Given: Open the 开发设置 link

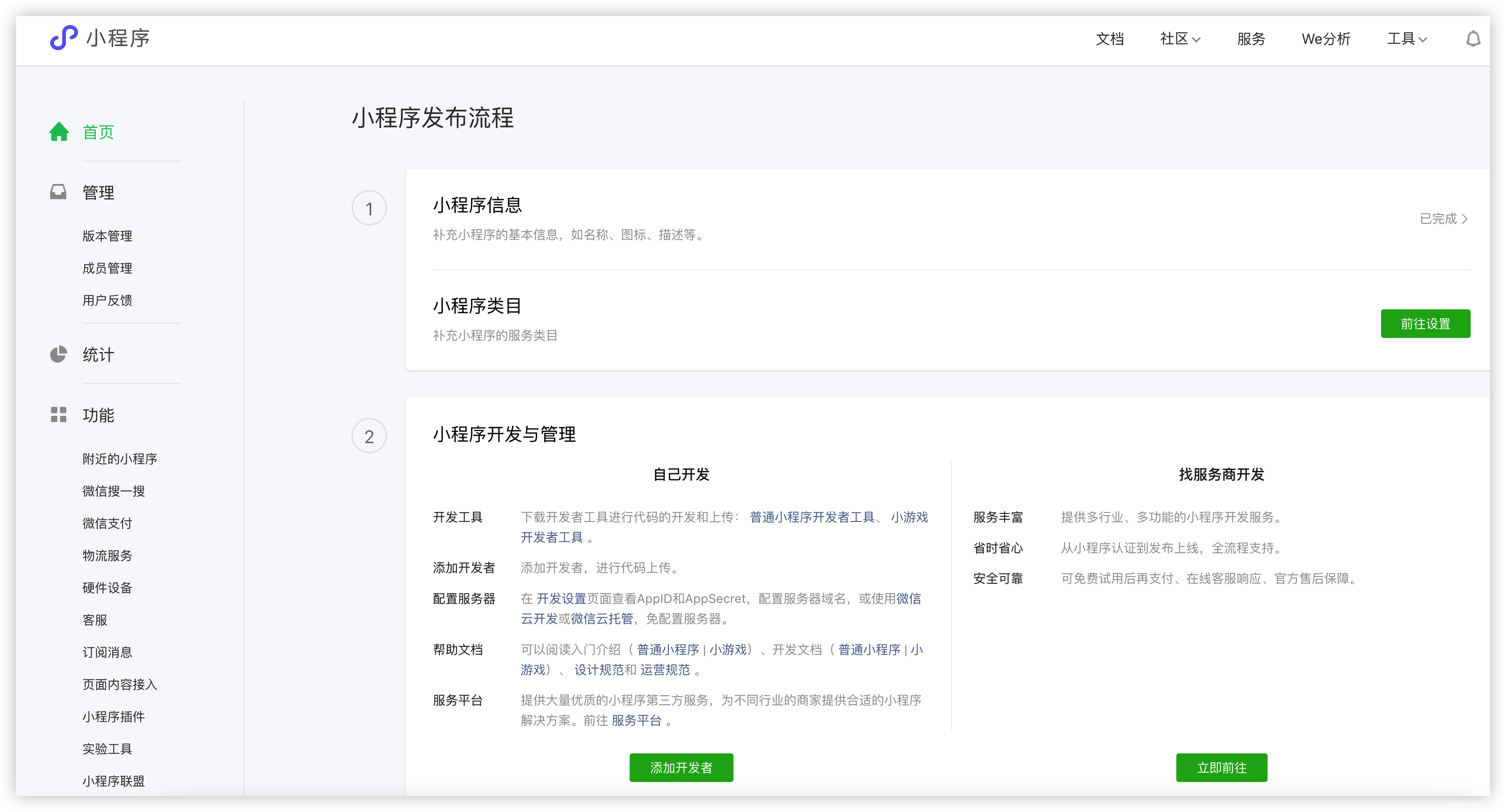Looking at the screenshot, I should pyautogui.click(x=561, y=598).
